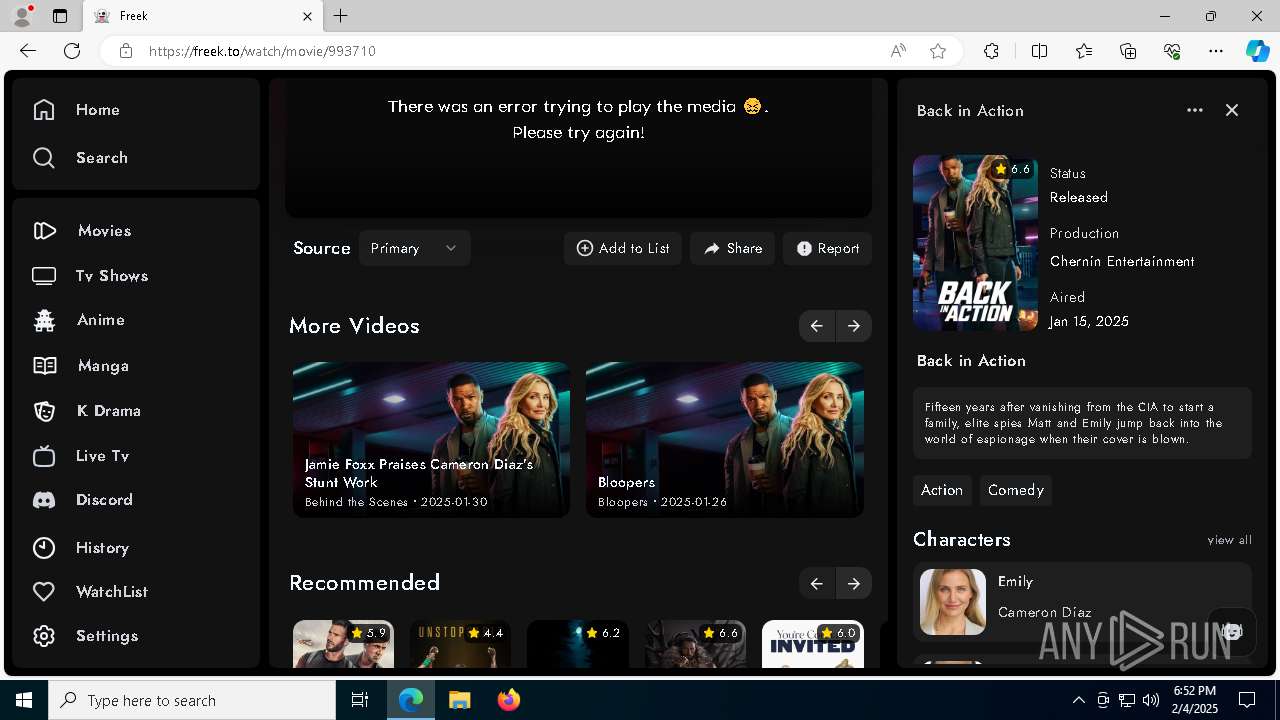Image resolution: width=1280 pixels, height=720 pixels.
Task: Click the address bar URL
Action: coord(262,51)
